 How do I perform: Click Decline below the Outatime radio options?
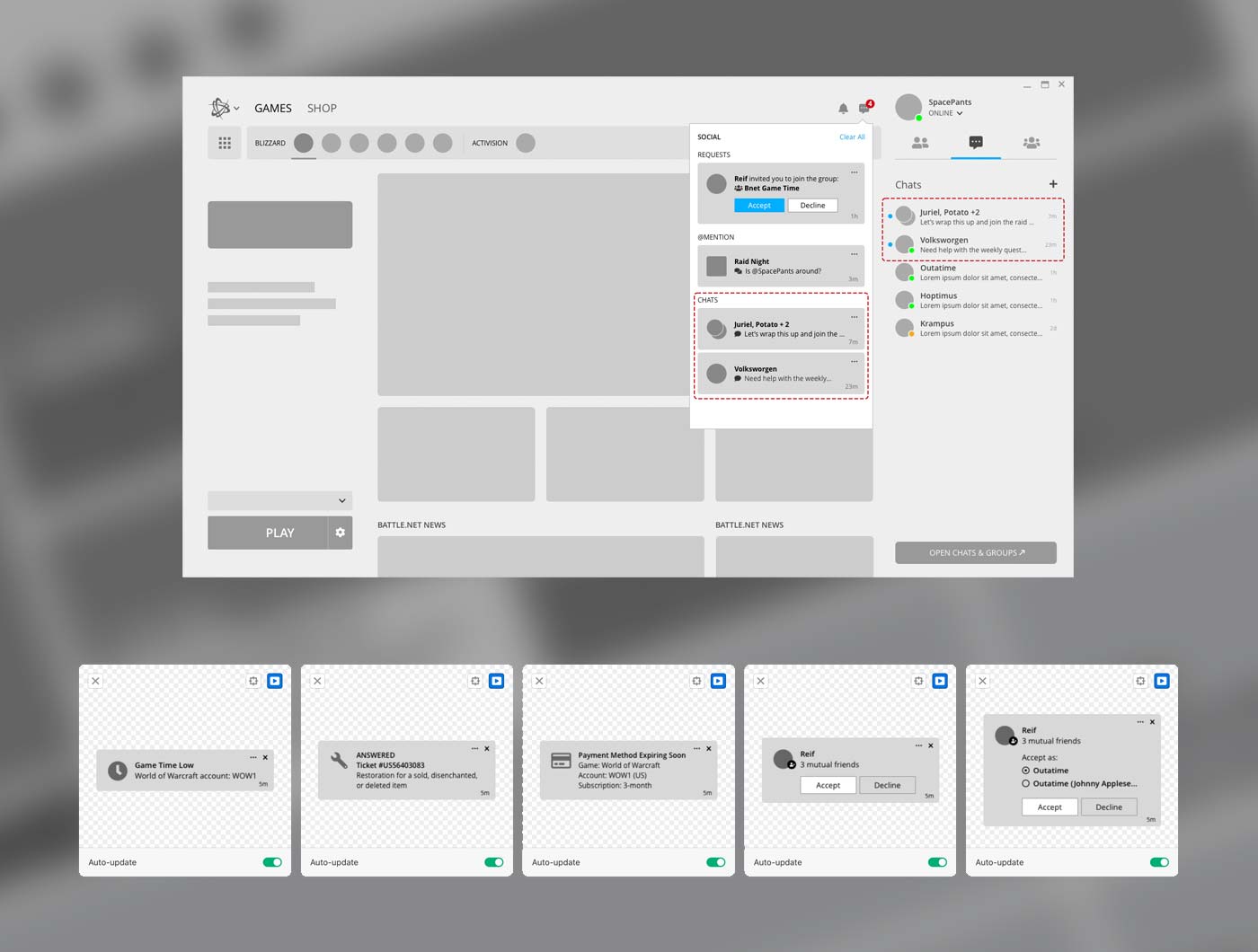click(1109, 807)
